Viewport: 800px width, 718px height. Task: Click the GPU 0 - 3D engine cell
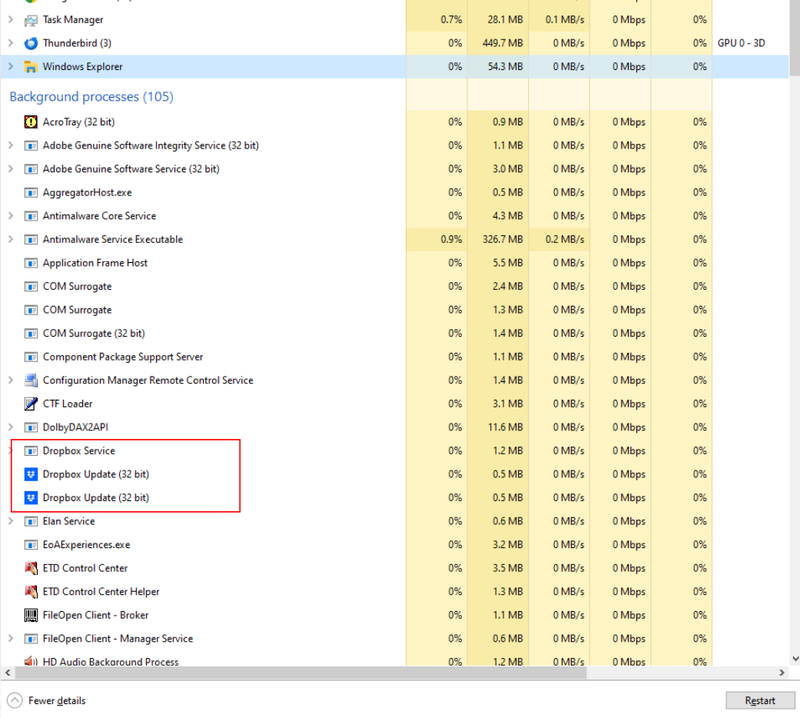tap(741, 43)
